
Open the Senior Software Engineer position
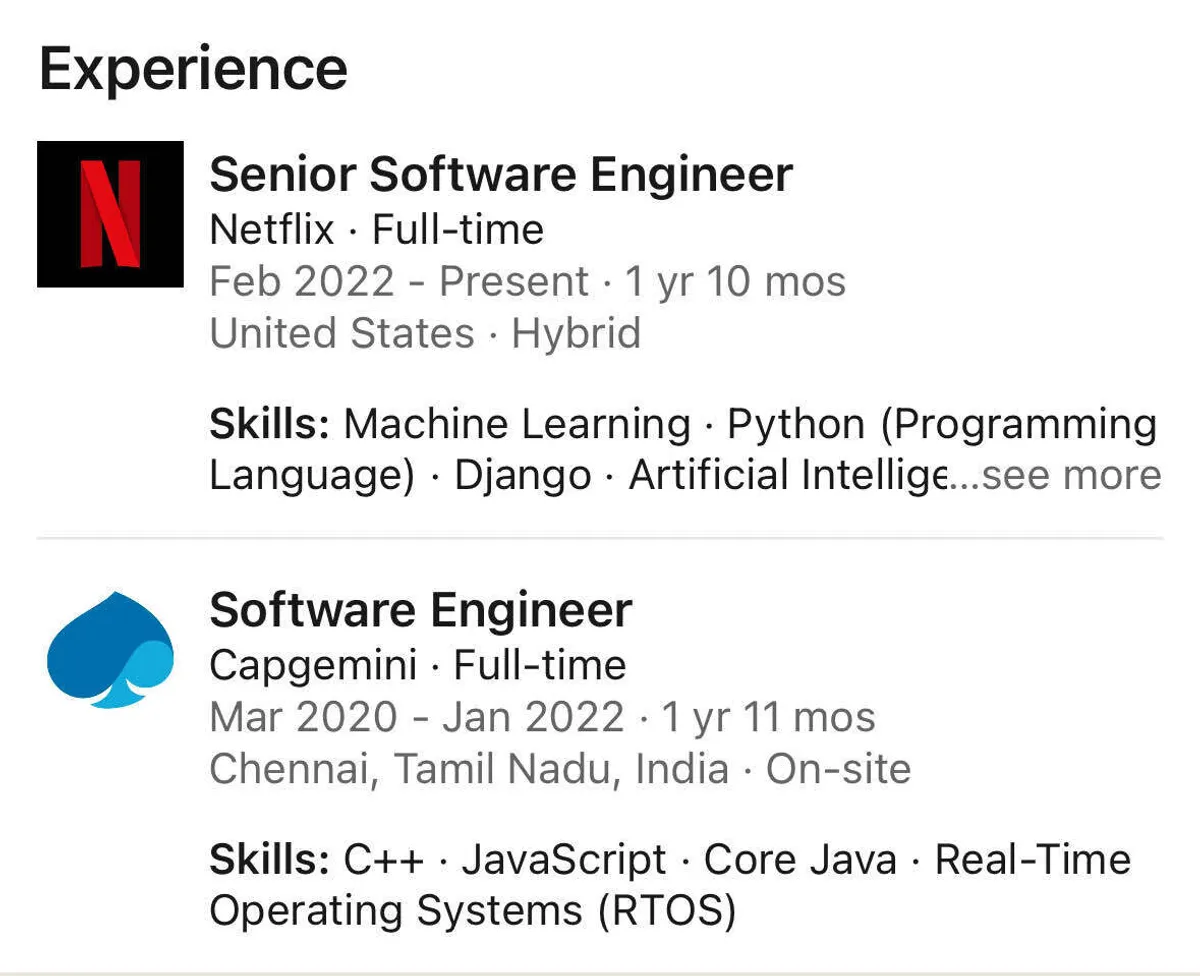coord(501,175)
